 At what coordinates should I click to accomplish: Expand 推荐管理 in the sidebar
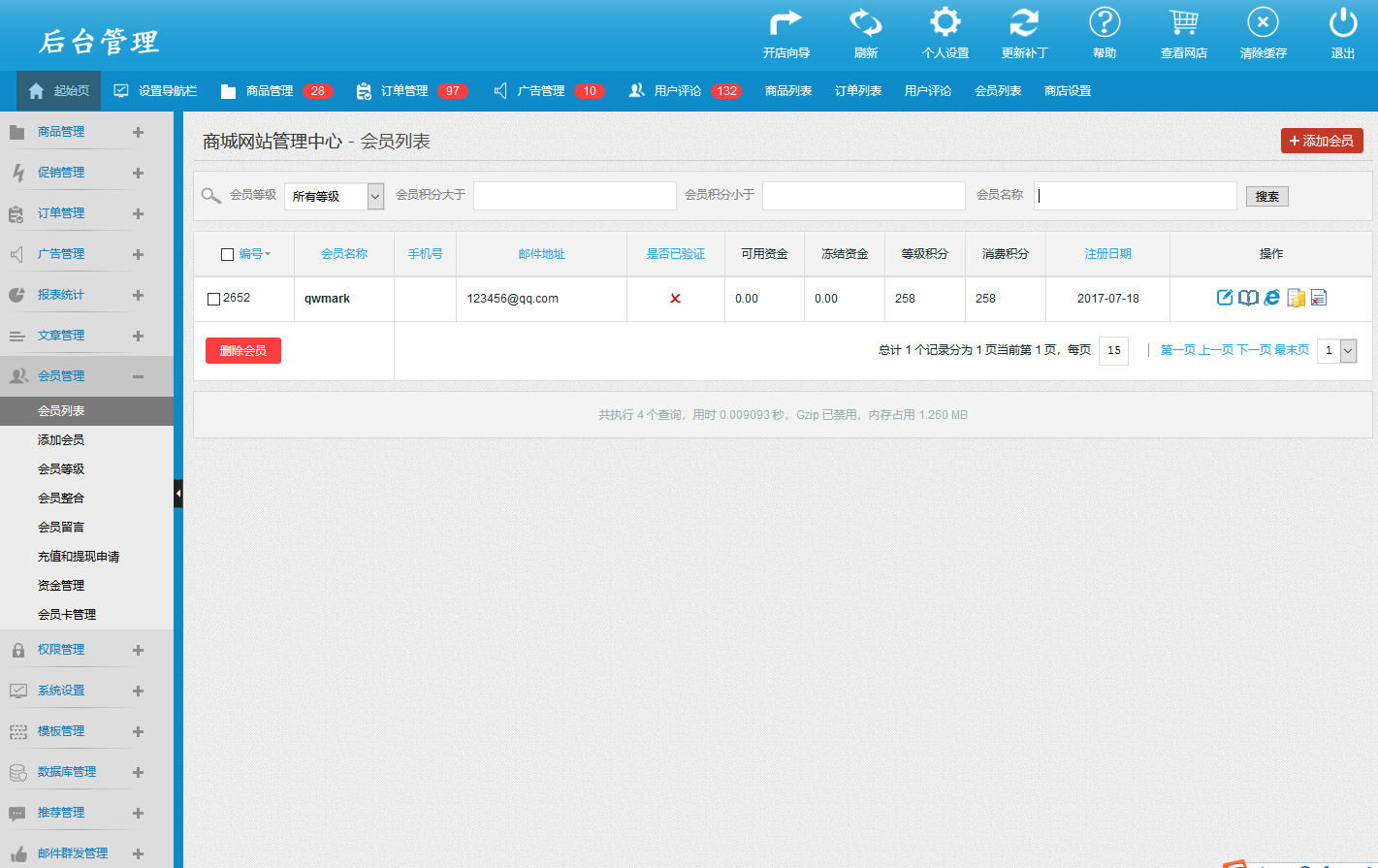click(138, 813)
